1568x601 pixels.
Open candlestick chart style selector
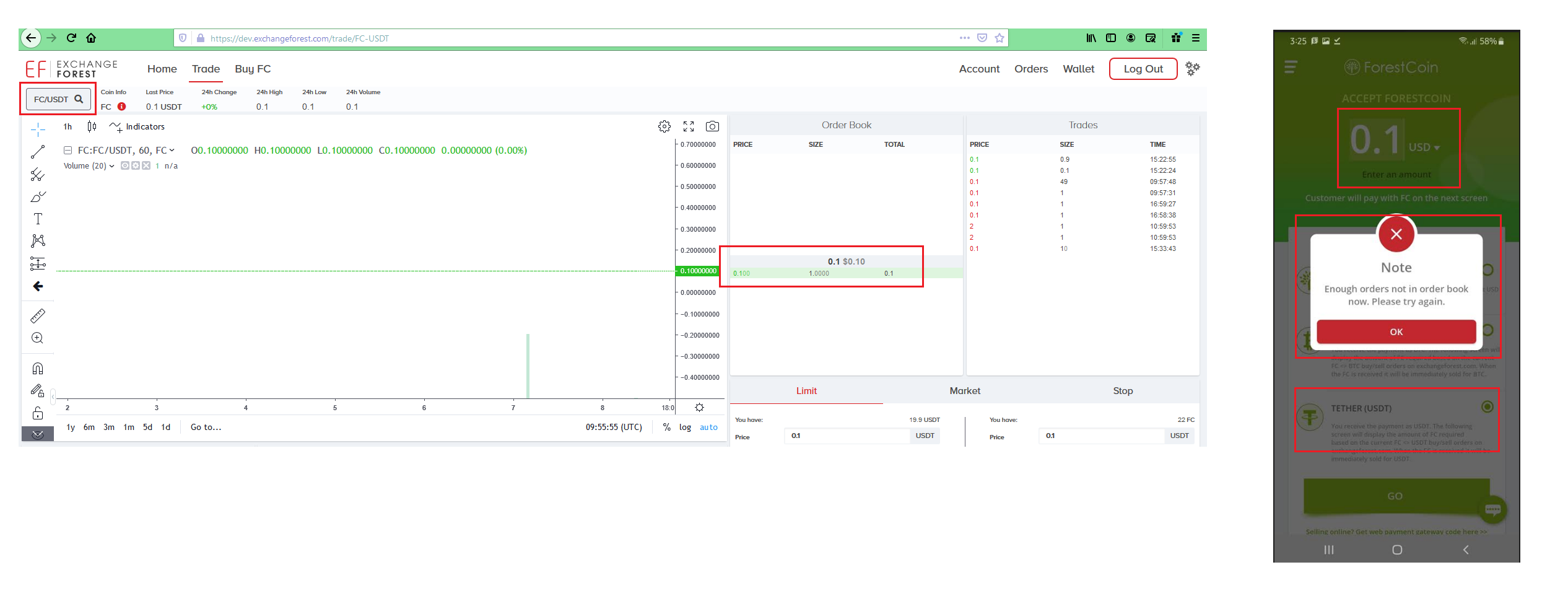[92, 126]
